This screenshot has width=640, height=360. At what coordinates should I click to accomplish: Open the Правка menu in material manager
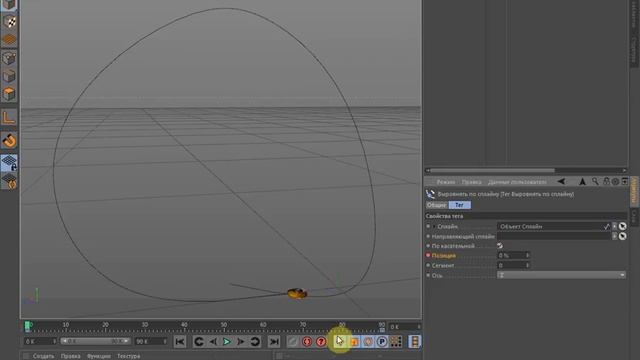(x=70, y=356)
